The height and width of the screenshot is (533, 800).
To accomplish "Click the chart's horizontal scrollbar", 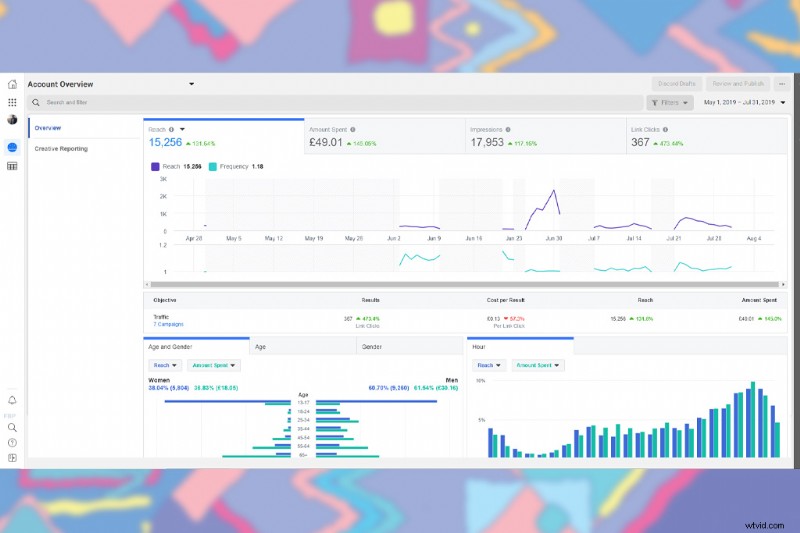I will (465, 285).
